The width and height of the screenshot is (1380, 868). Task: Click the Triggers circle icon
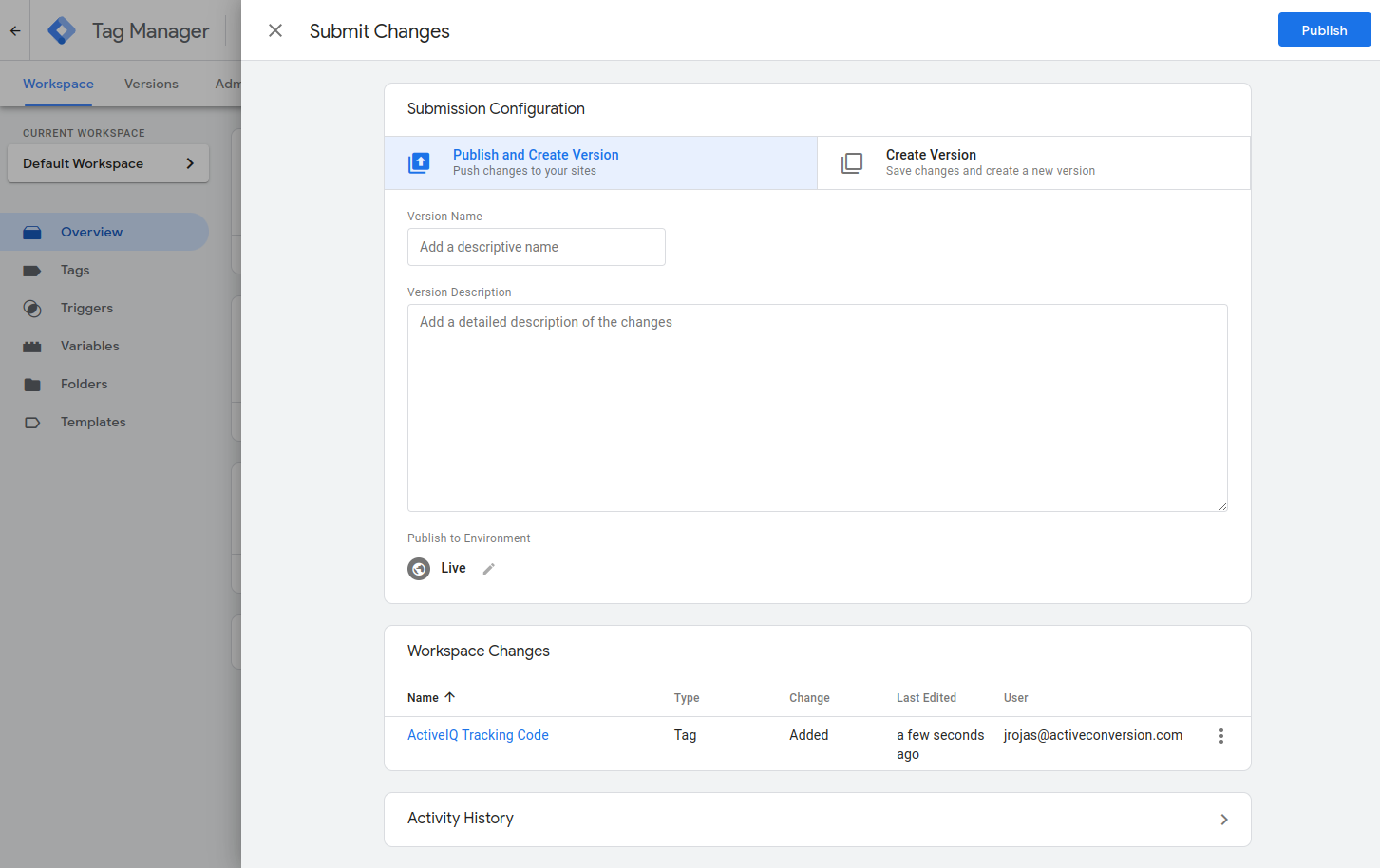pos(32,309)
